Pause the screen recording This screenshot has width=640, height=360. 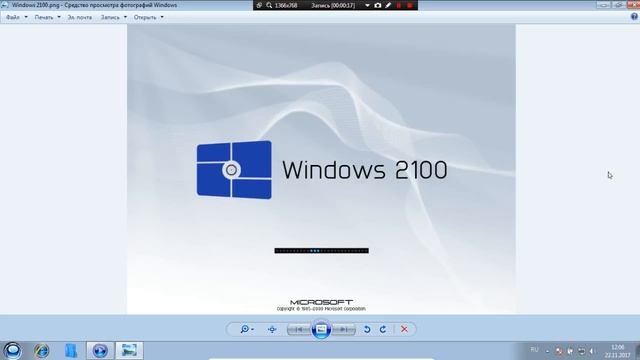pyautogui.click(x=399, y=5)
